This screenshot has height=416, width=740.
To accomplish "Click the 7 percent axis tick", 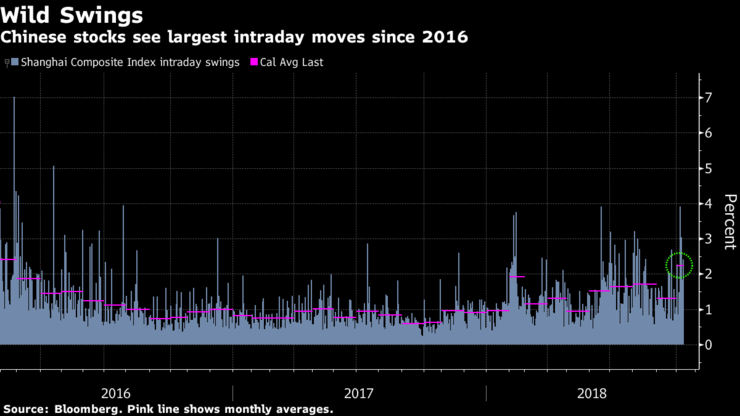I will pyautogui.click(x=708, y=98).
